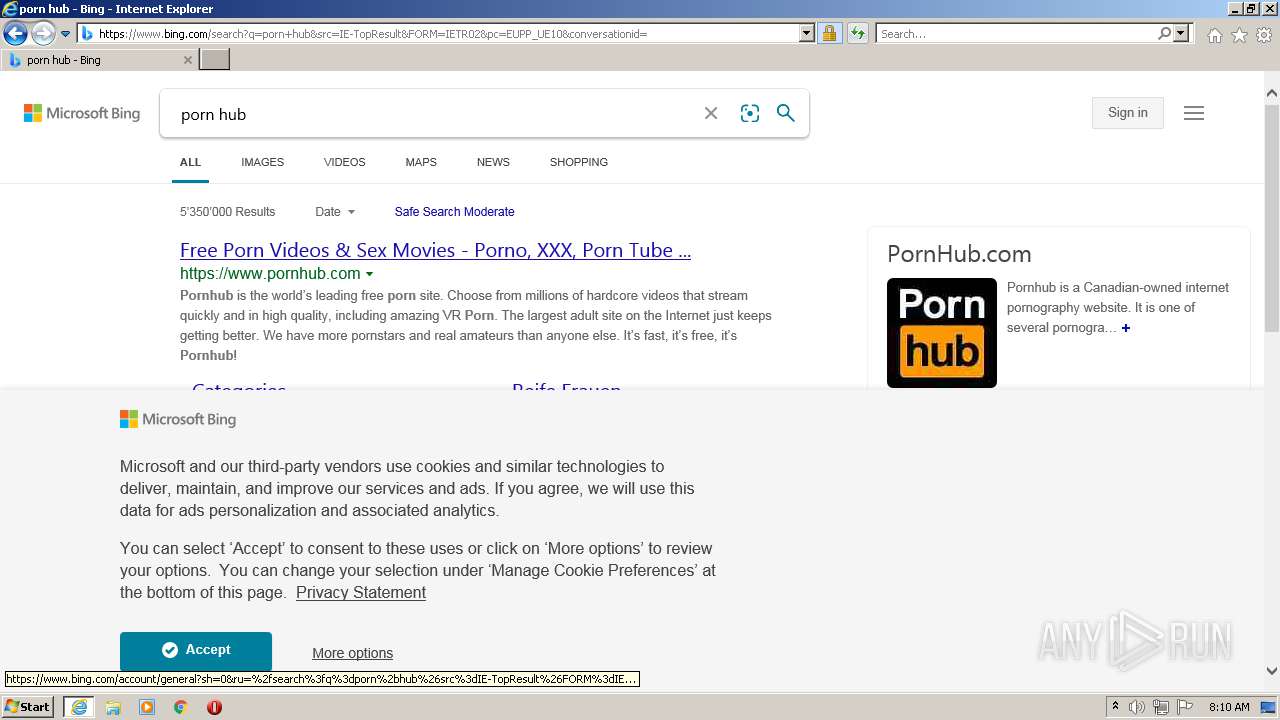Screen dimensions: 1280x720
Task: Open the More options link
Action: tap(352, 653)
